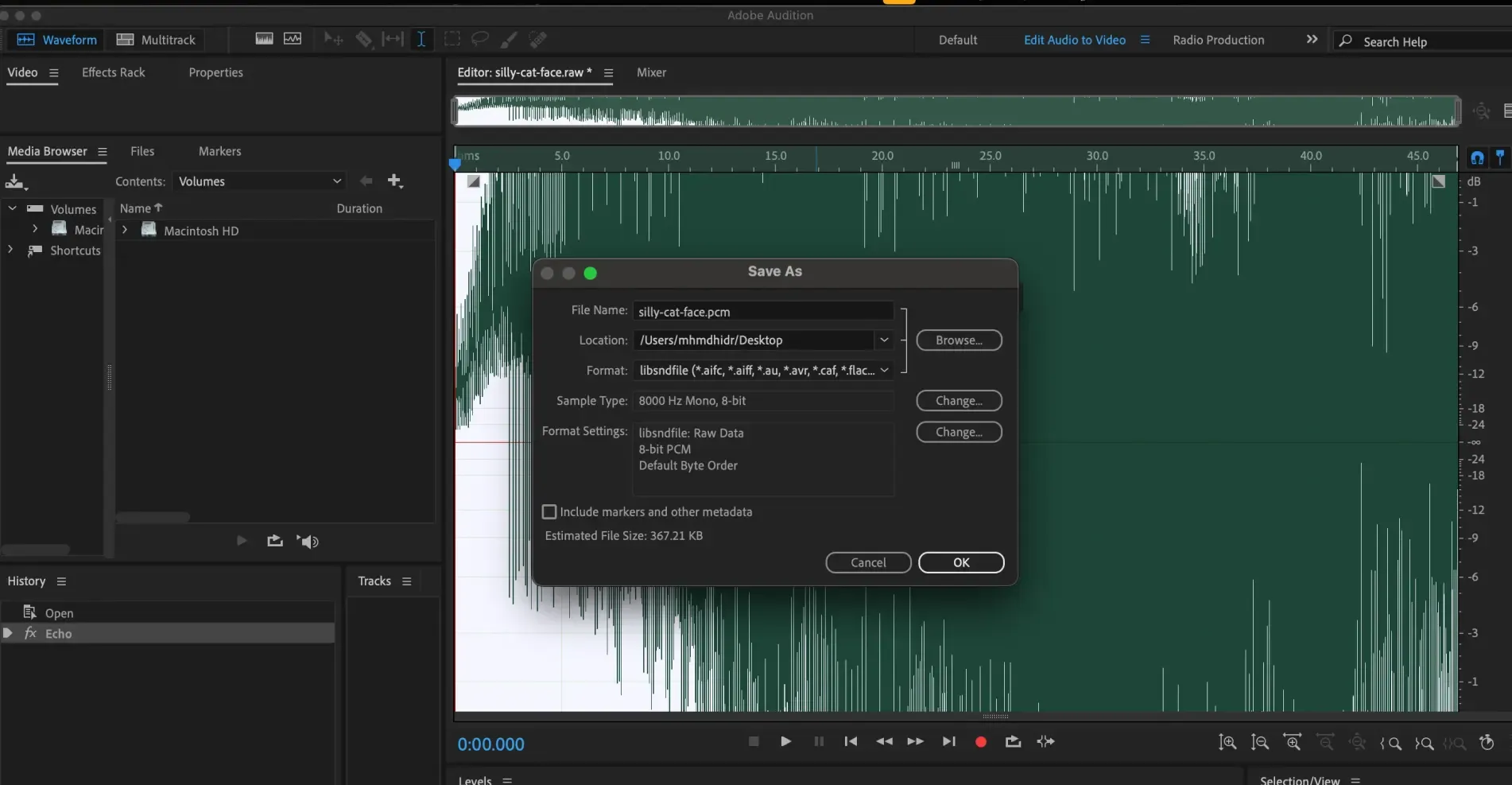The height and width of the screenshot is (785, 1512).
Task: Click the Import File icon in Media Browser
Action: point(15,181)
